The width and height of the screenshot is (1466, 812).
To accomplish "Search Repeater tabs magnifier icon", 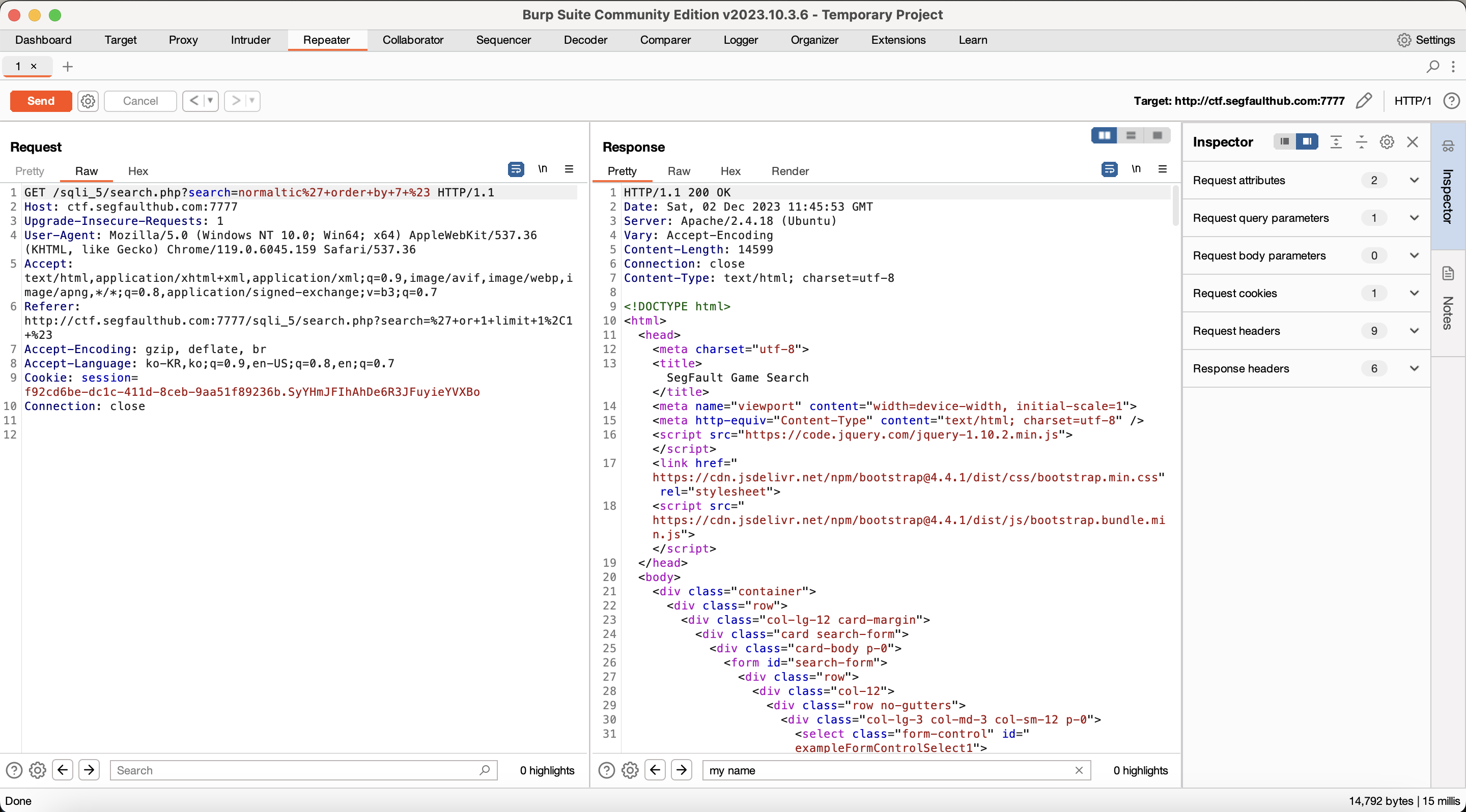I will (x=1432, y=67).
